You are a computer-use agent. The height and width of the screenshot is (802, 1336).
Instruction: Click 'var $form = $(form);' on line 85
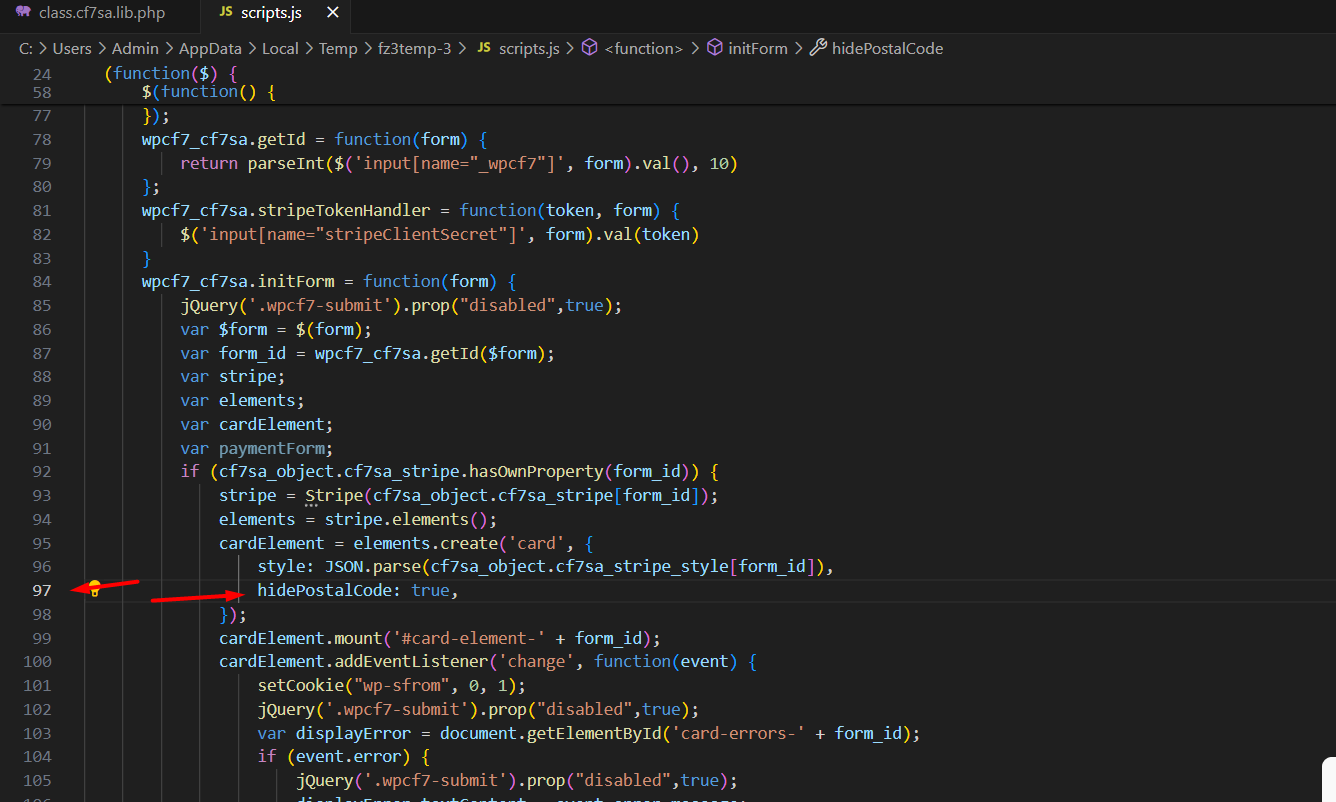click(276, 329)
